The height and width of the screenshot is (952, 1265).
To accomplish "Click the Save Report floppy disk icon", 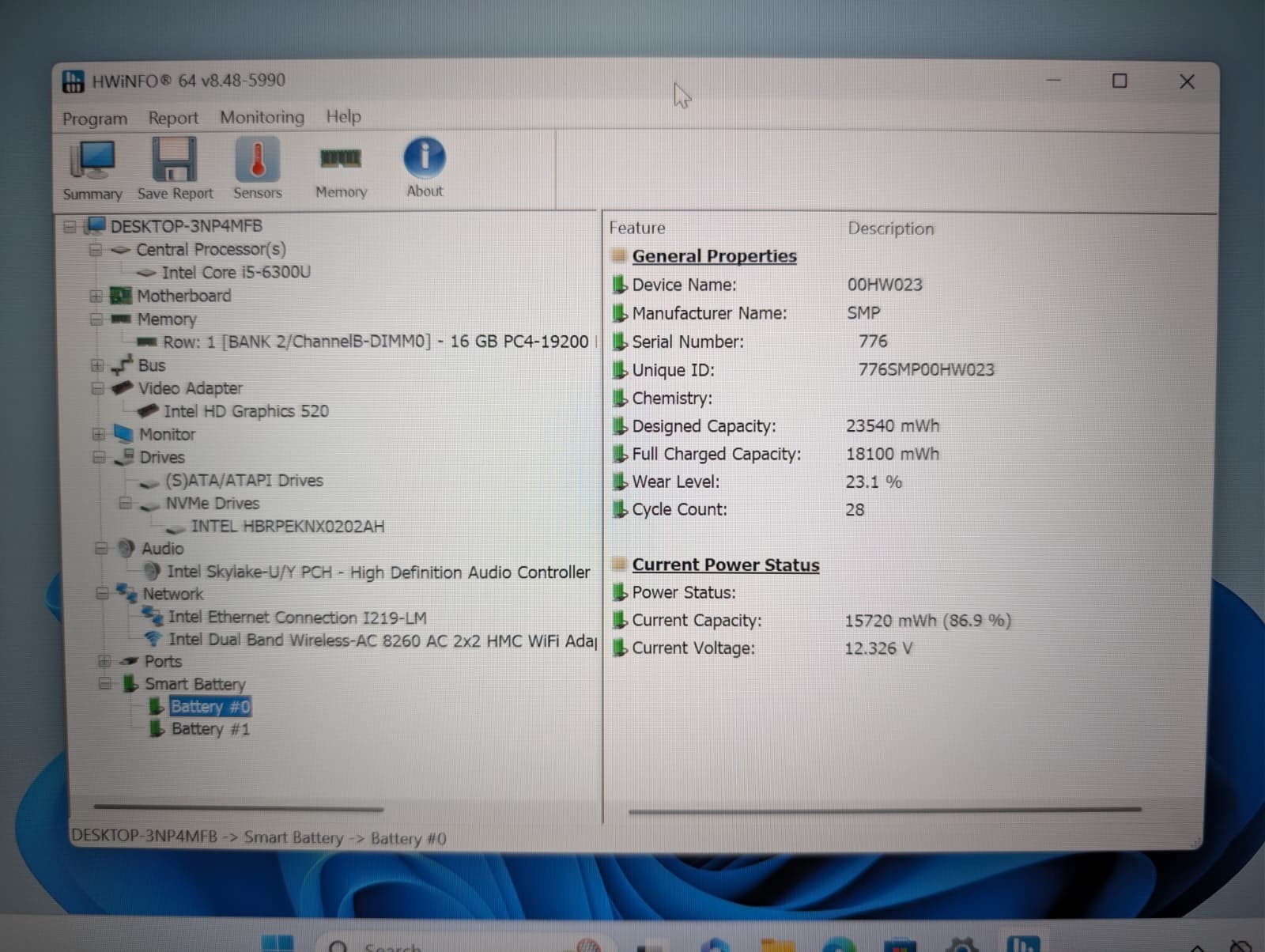I will pos(174,160).
